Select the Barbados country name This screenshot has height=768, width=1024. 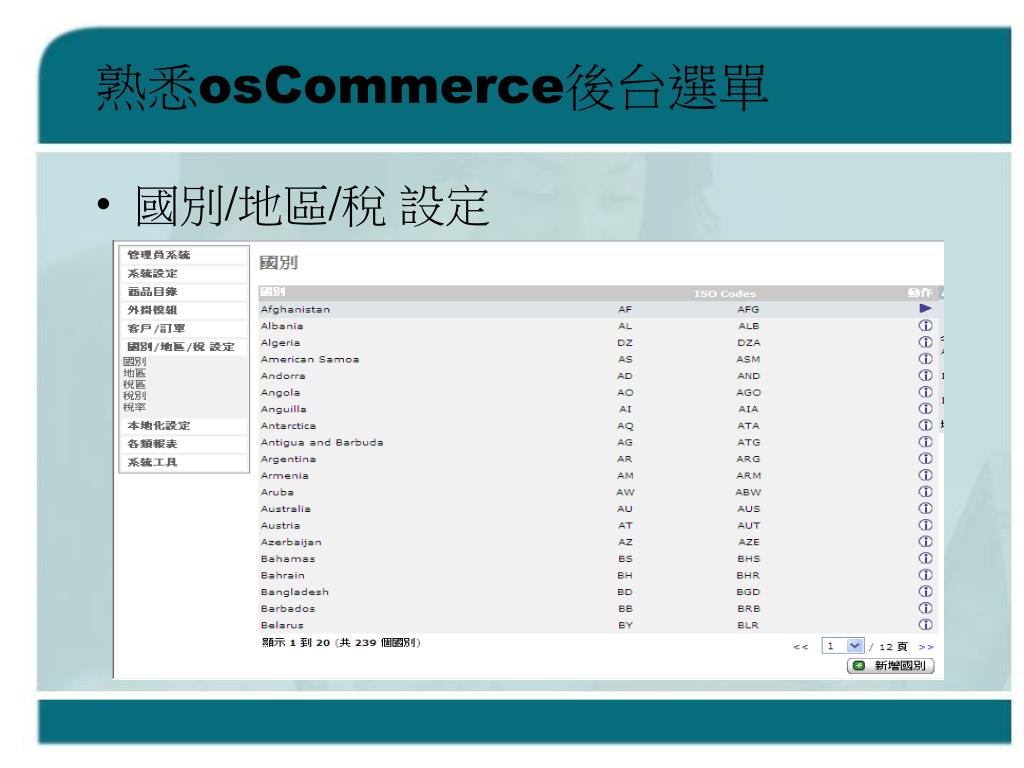(x=288, y=609)
